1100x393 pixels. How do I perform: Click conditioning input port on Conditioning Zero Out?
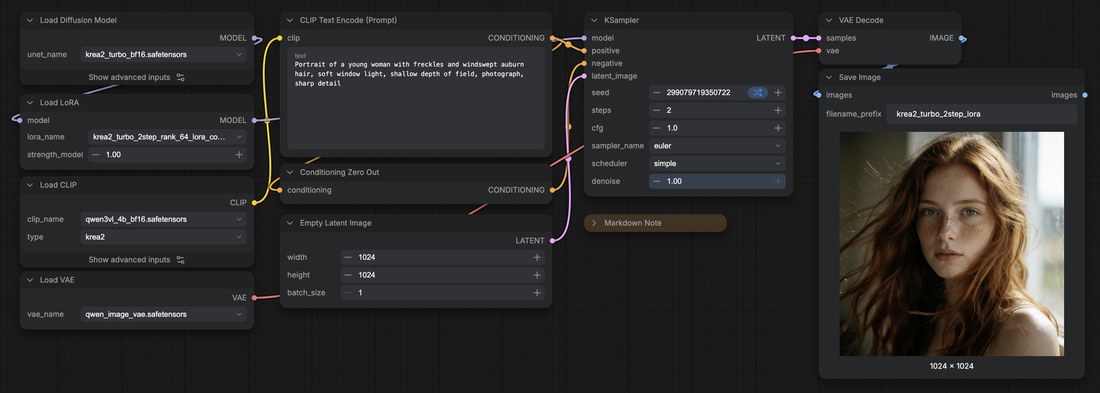point(280,190)
